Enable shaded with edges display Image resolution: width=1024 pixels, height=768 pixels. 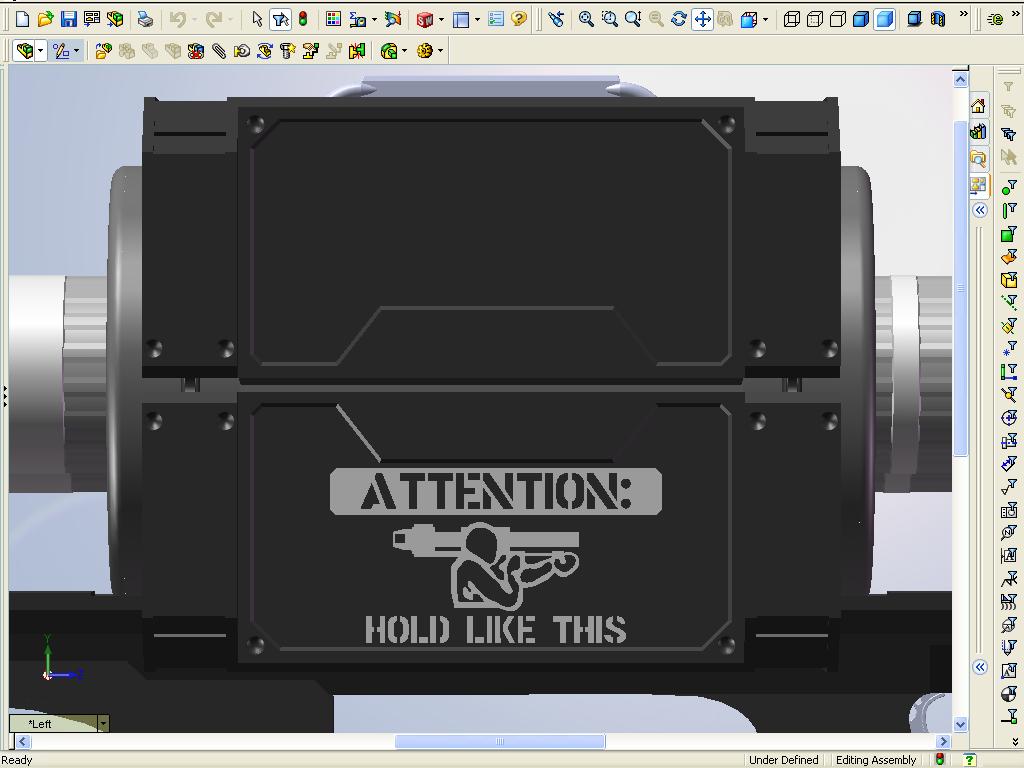point(861,19)
